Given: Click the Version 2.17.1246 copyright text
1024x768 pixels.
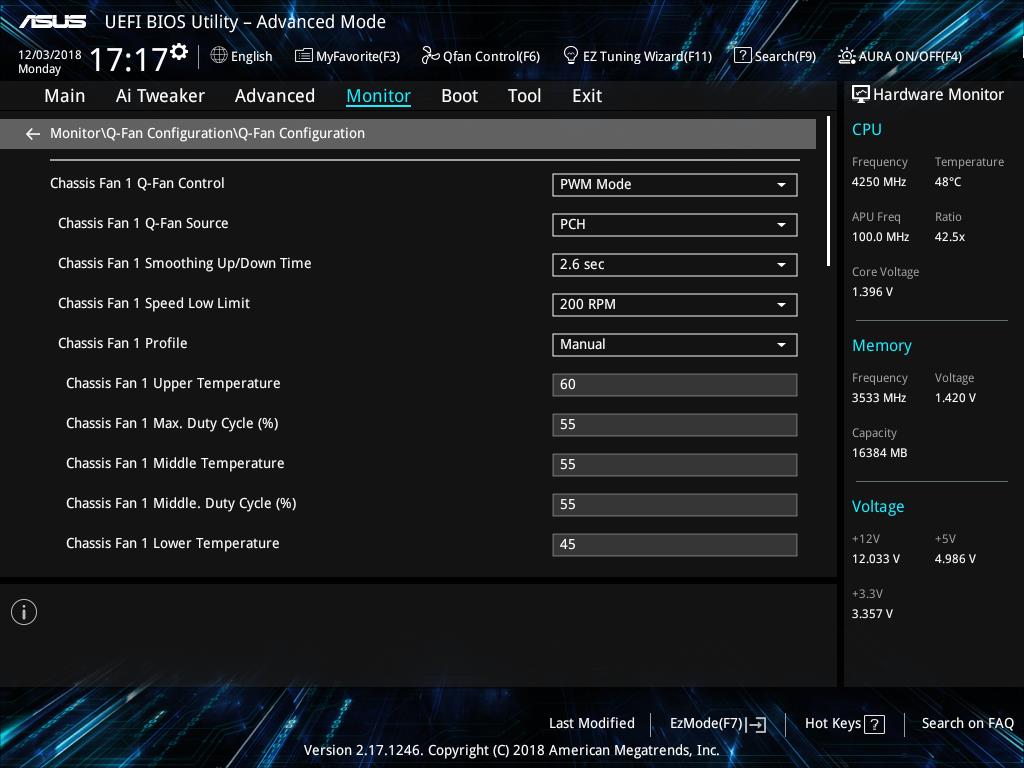Looking at the screenshot, I should [x=511, y=750].
